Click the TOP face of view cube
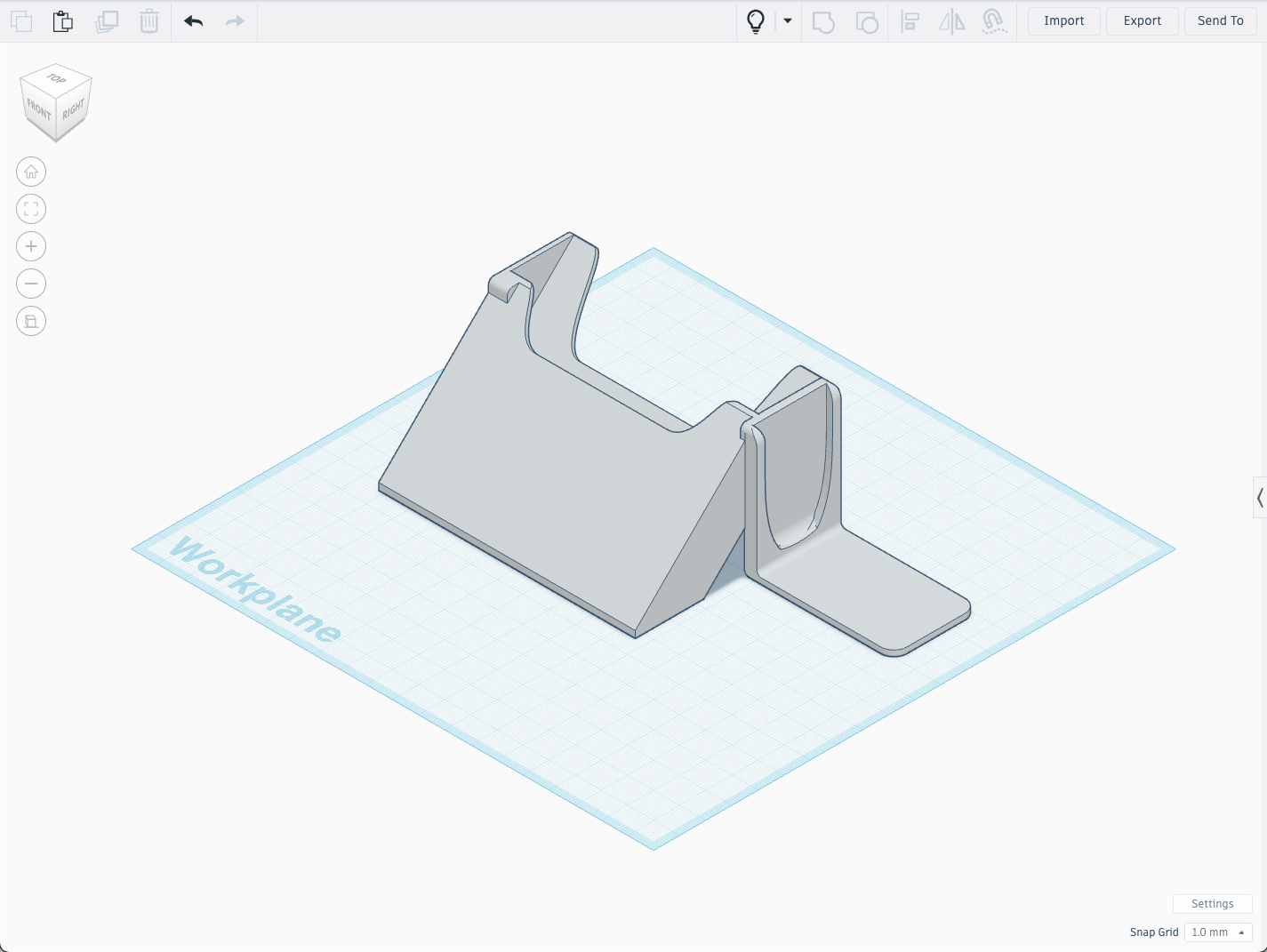1267x952 pixels. 57,79
